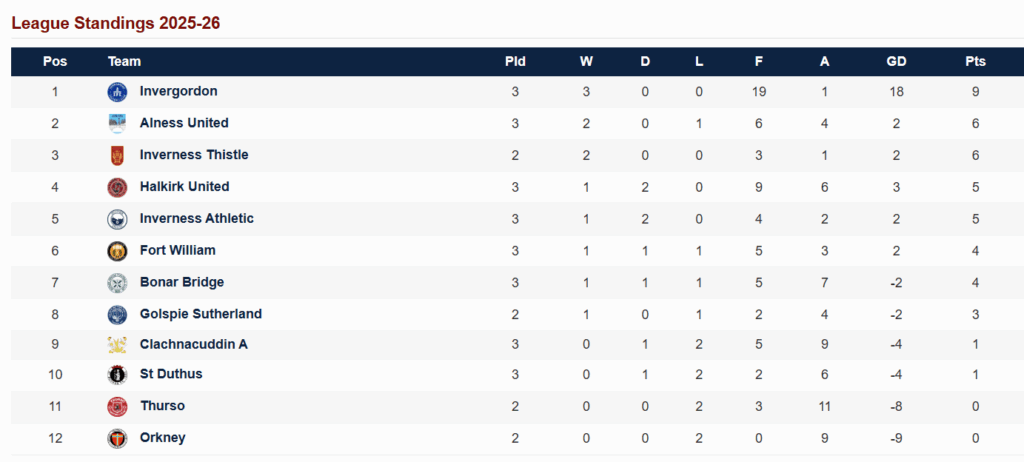Image resolution: width=1024 pixels, height=462 pixels.
Task: Click the Clachnacuddin A golden crest
Action: [x=118, y=345]
